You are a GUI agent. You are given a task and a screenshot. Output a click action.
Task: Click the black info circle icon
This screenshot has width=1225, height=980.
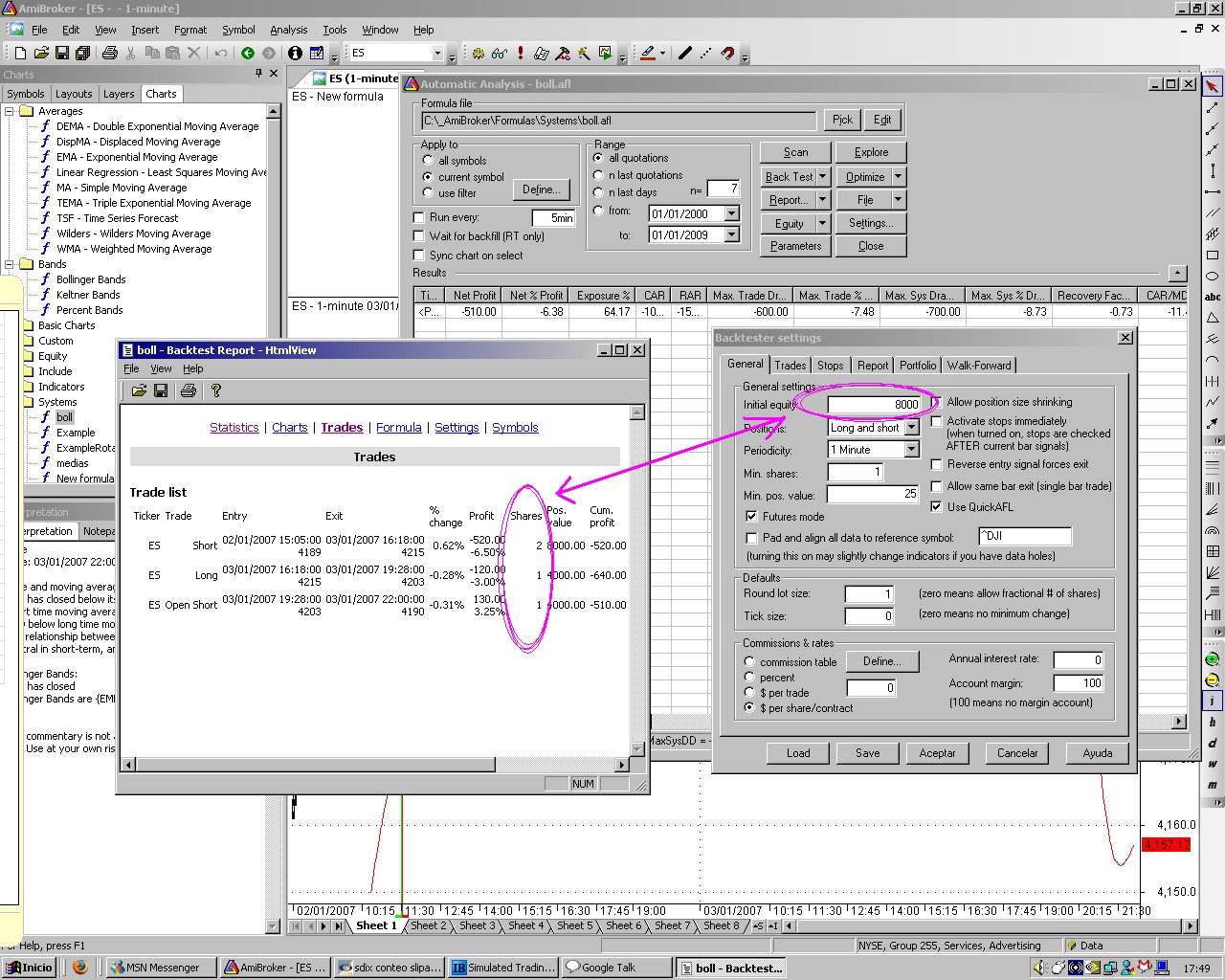click(295, 54)
